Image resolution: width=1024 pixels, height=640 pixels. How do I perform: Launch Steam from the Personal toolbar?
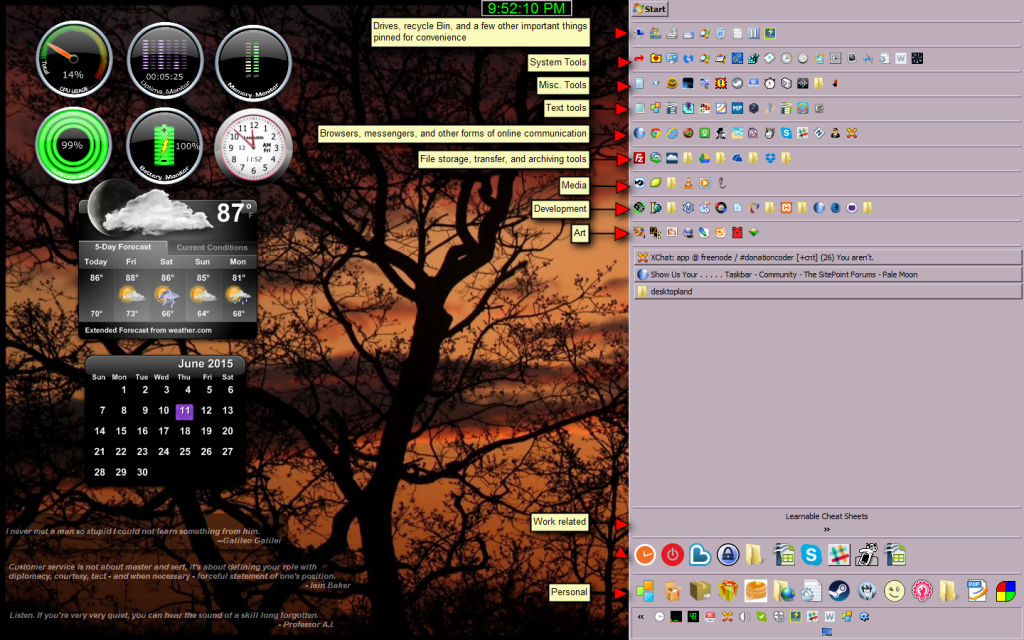pos(838,591)
